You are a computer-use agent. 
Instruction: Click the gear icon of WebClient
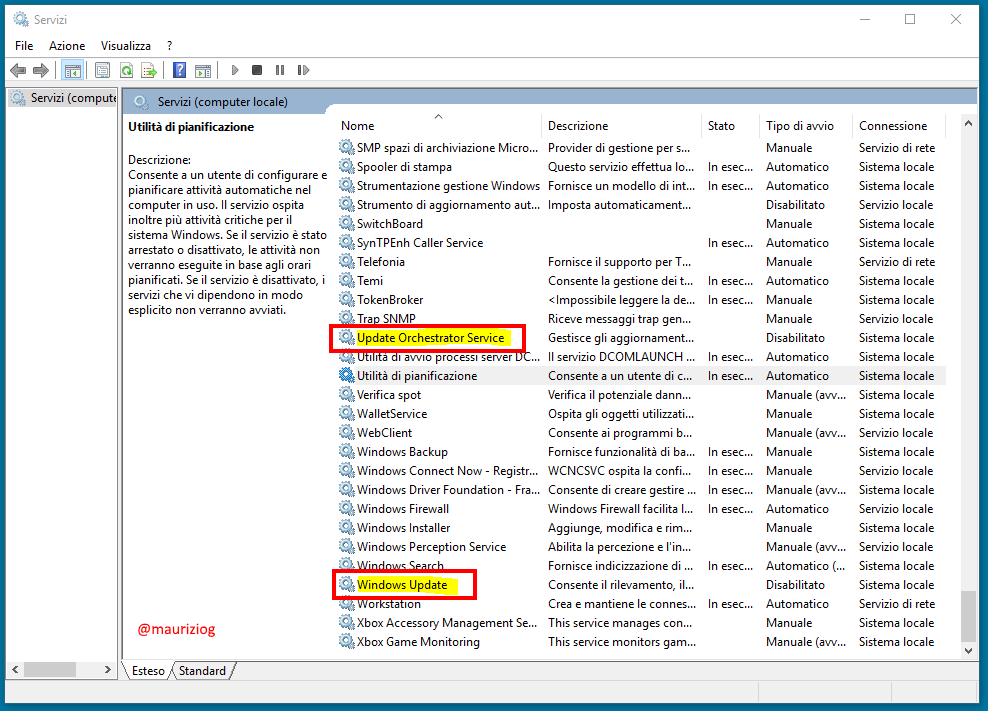347,432
